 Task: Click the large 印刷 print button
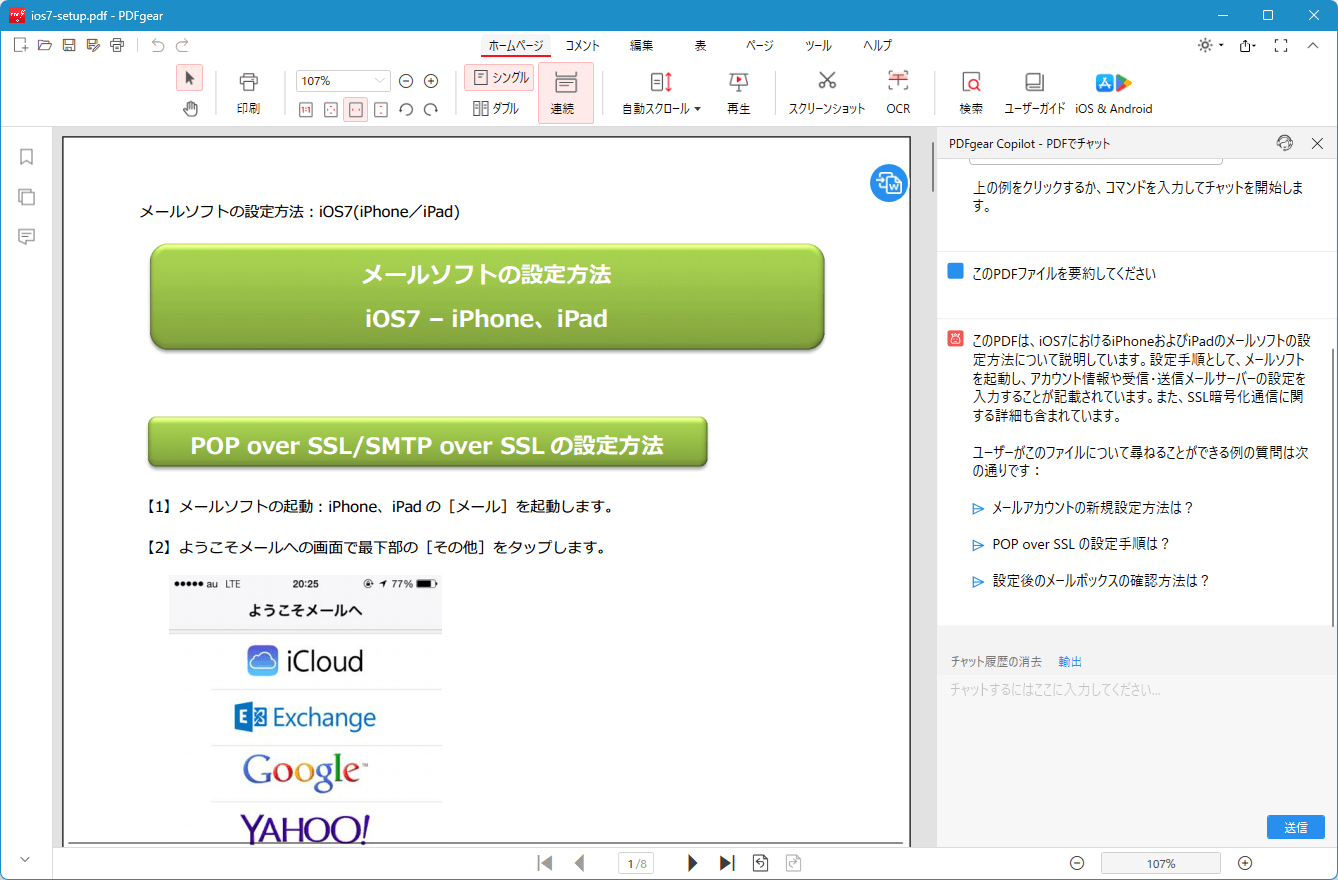pyautogui.click(x=248, y=93)
